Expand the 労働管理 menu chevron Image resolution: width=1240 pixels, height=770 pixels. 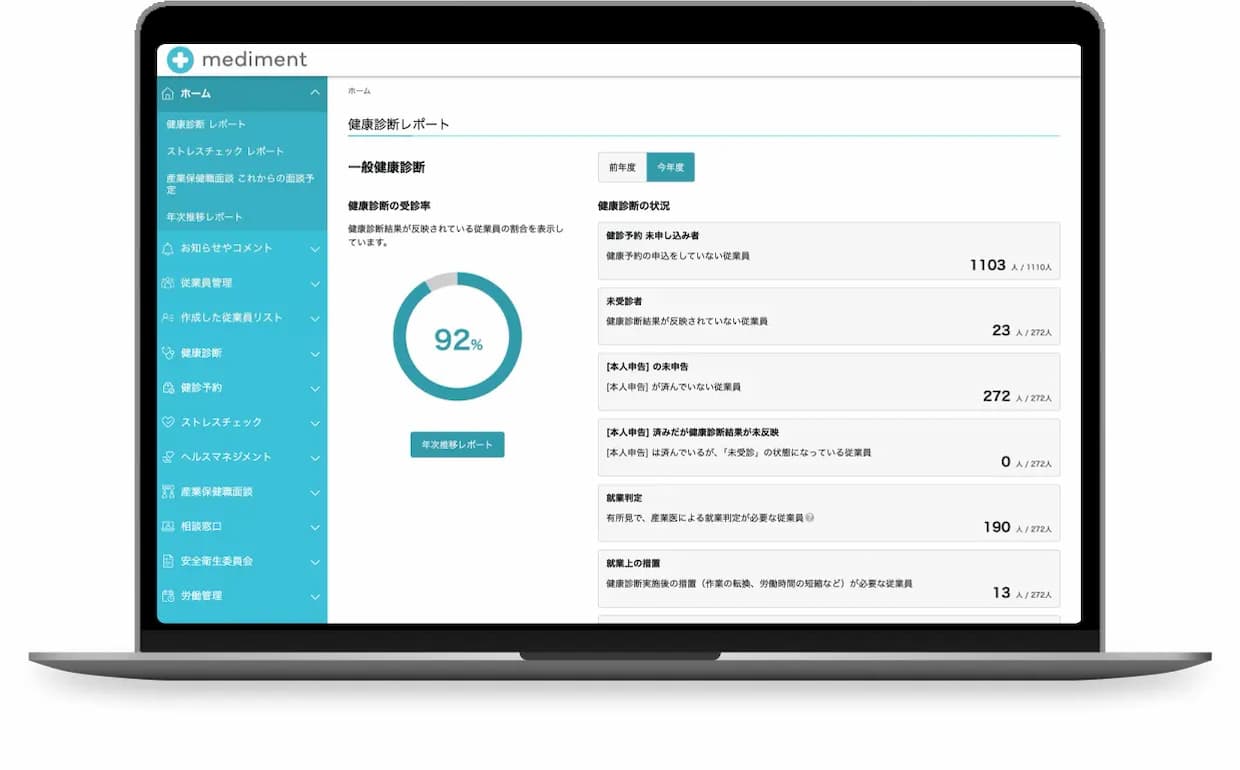[x=315, y=597]
